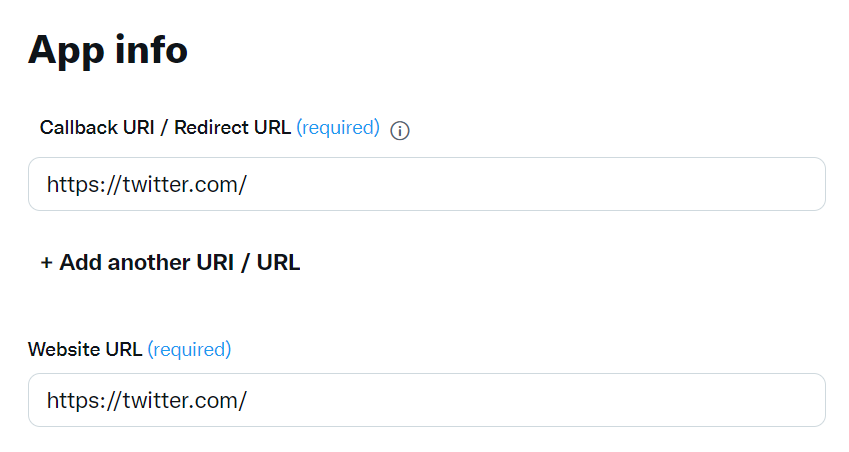Click the plus sign before Add another URI
This screenshot has height=452, width=849.
coord(47,263)
